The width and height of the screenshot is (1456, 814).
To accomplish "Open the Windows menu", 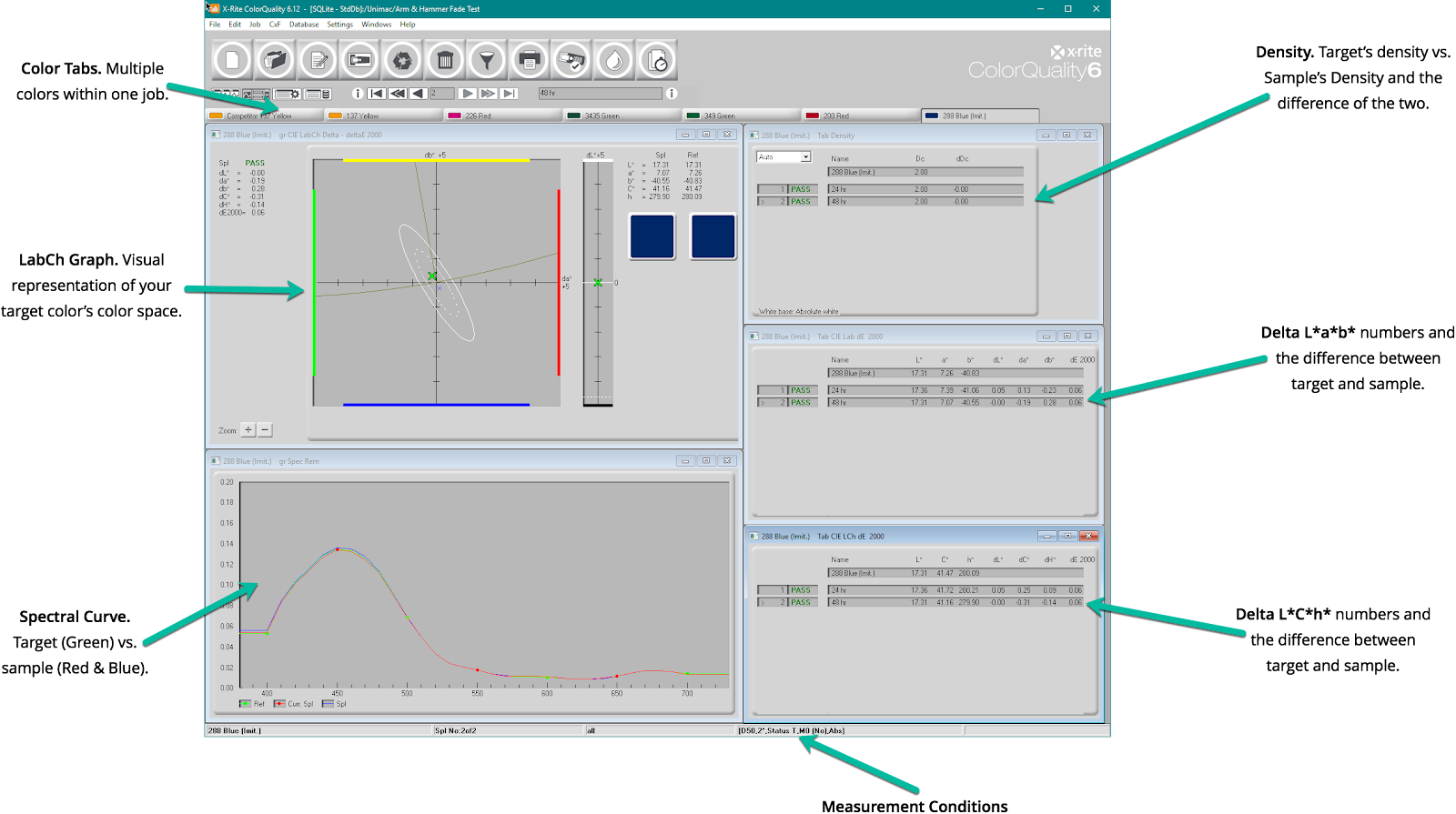I will [x=376, y=25].
